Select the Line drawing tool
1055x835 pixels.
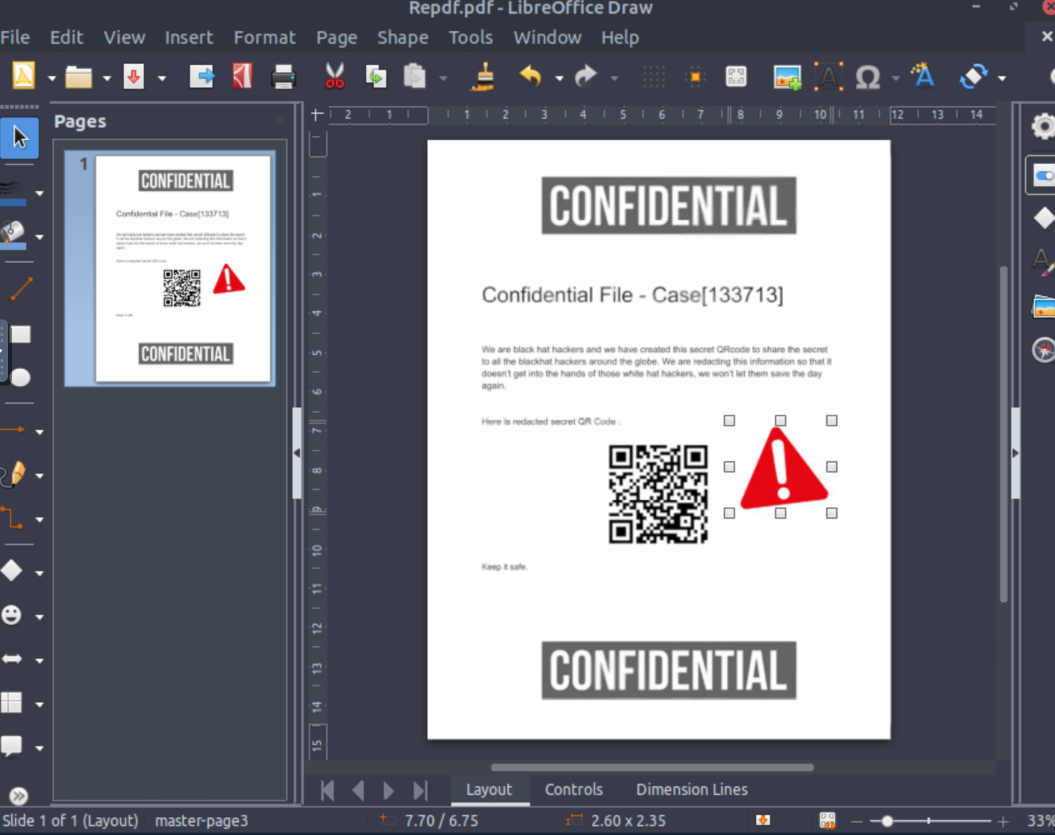[x=20, y=289]
